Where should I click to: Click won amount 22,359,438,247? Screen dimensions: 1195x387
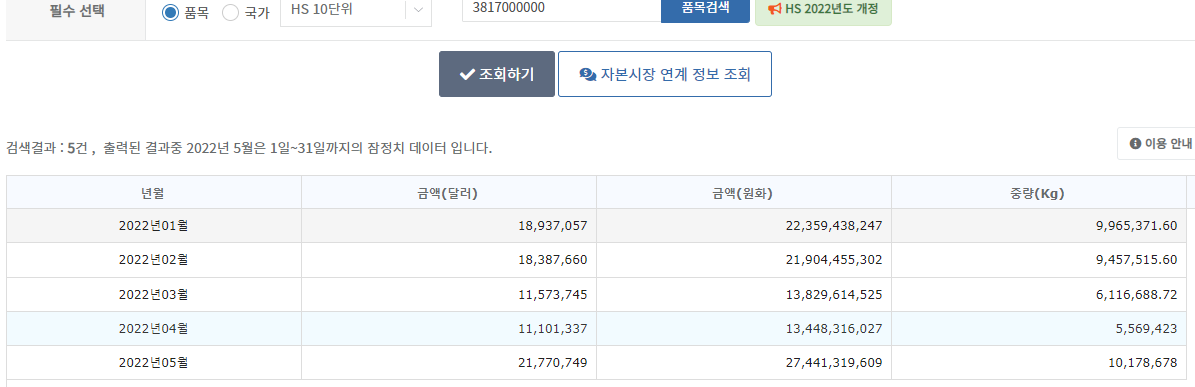pyautogui.click(x=834, y=225)
